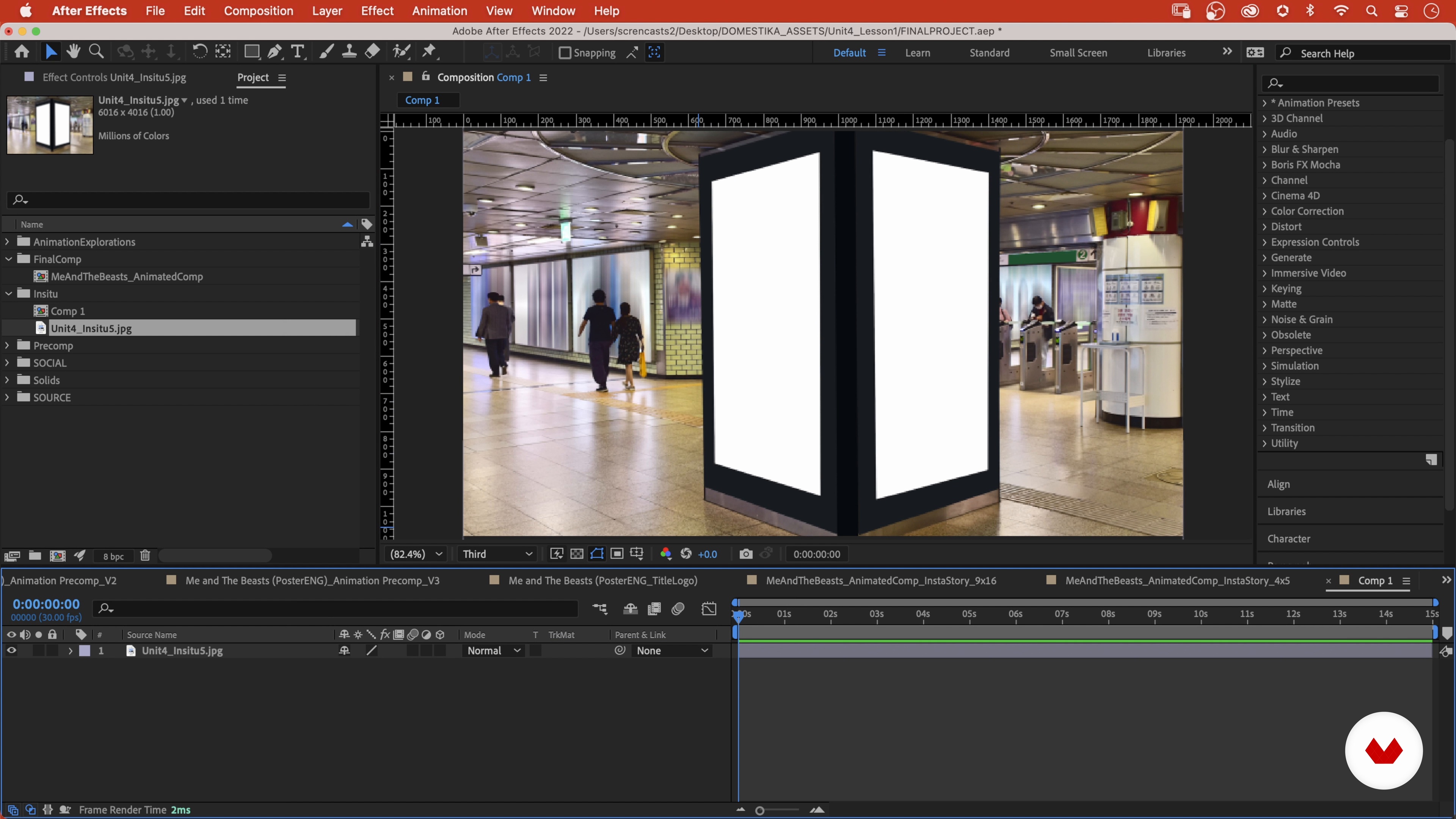Open the Character panel
The image size is (1456, 819).
[x=1288, y=539]
